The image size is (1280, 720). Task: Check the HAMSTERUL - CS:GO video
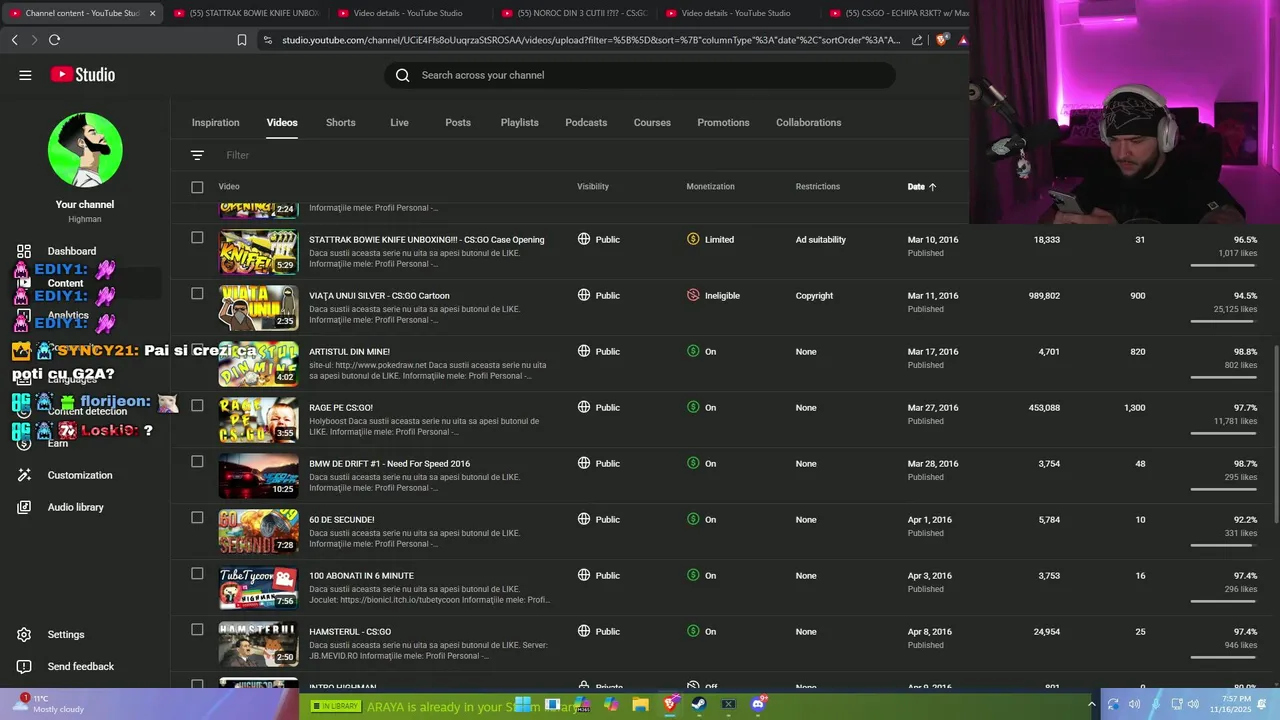pyautogui.click(x=197, y=630)
